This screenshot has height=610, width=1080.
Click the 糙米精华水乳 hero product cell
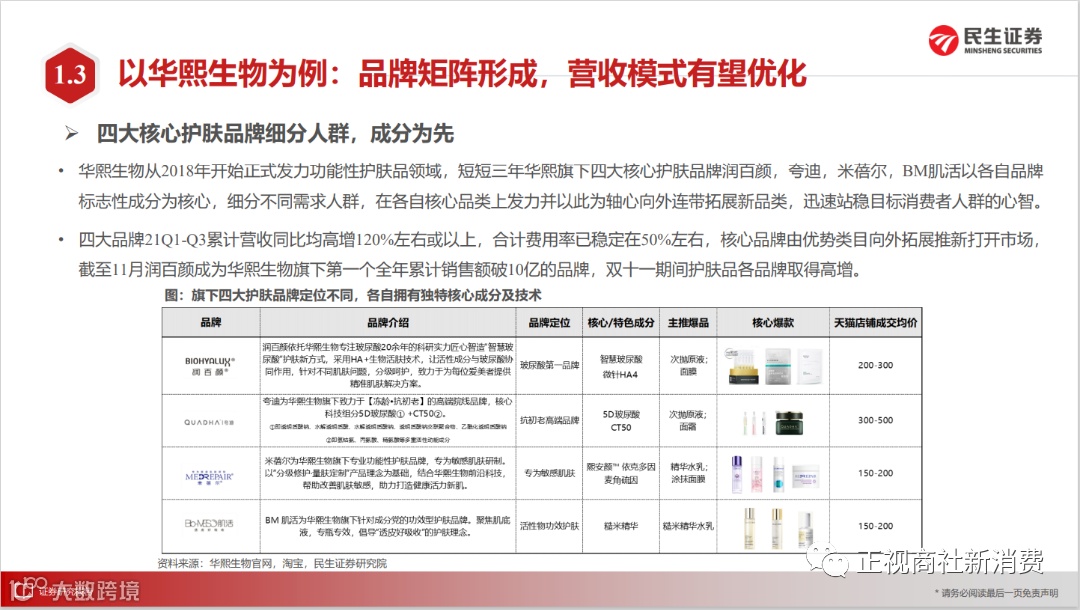(688, 526)
